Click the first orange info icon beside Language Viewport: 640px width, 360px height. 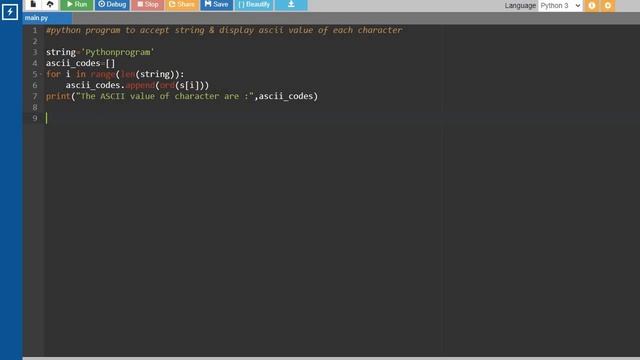(x=592, y=6)
